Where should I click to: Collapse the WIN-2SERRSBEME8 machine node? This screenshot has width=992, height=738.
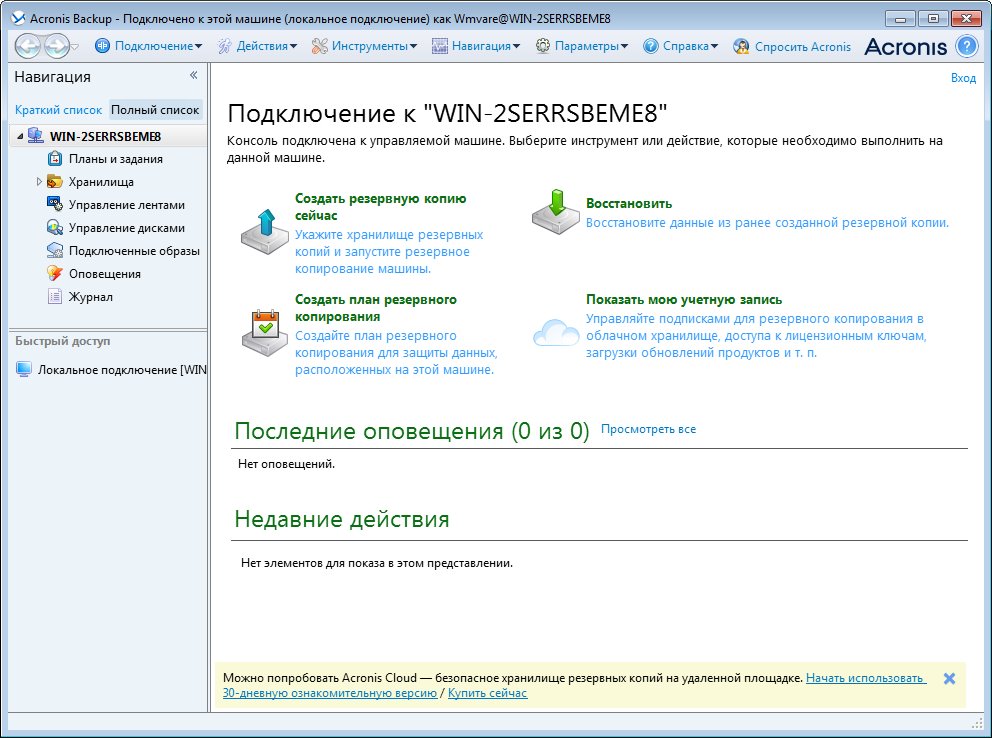pos(20,136)
